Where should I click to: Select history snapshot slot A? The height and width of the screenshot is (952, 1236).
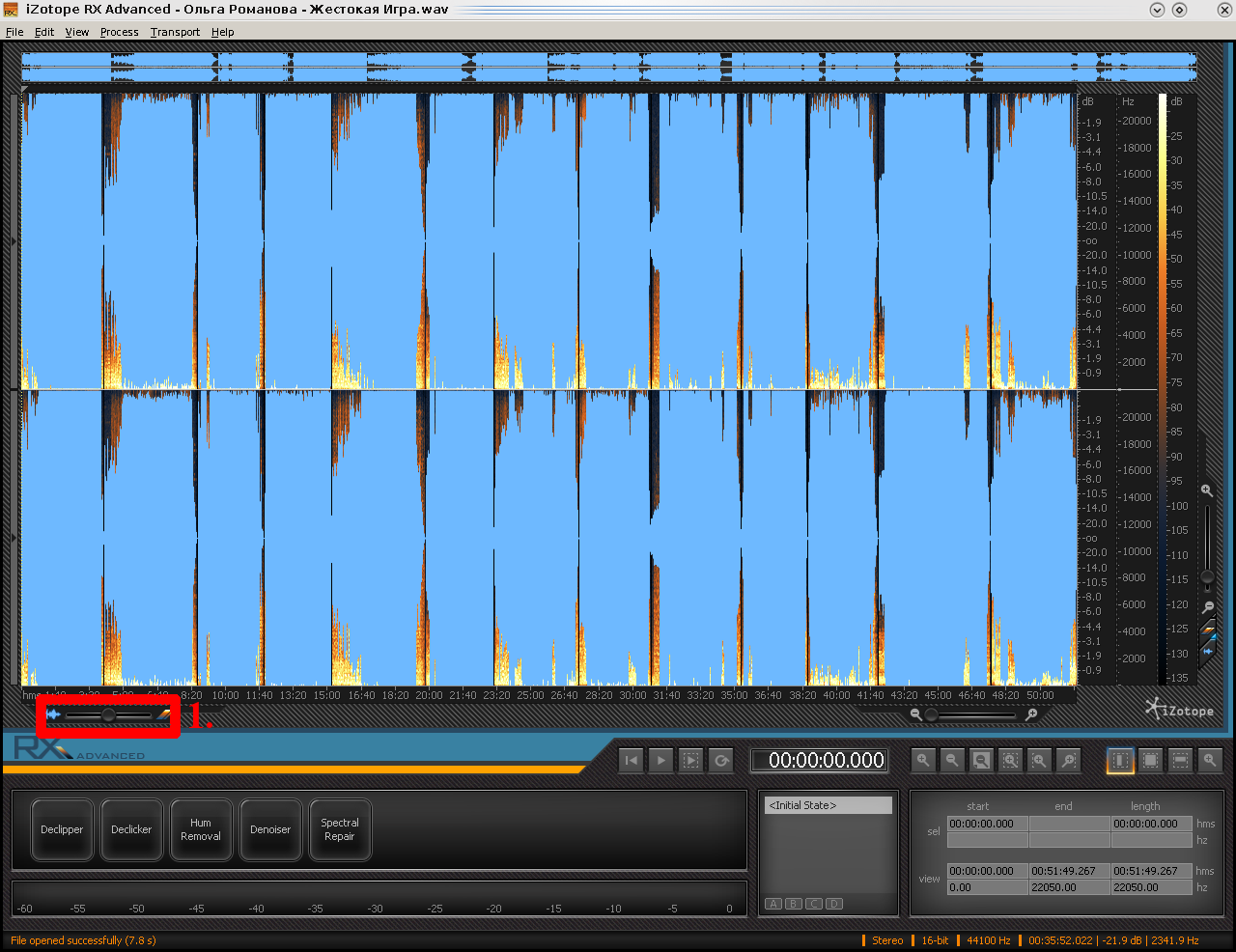coord(773,904)
